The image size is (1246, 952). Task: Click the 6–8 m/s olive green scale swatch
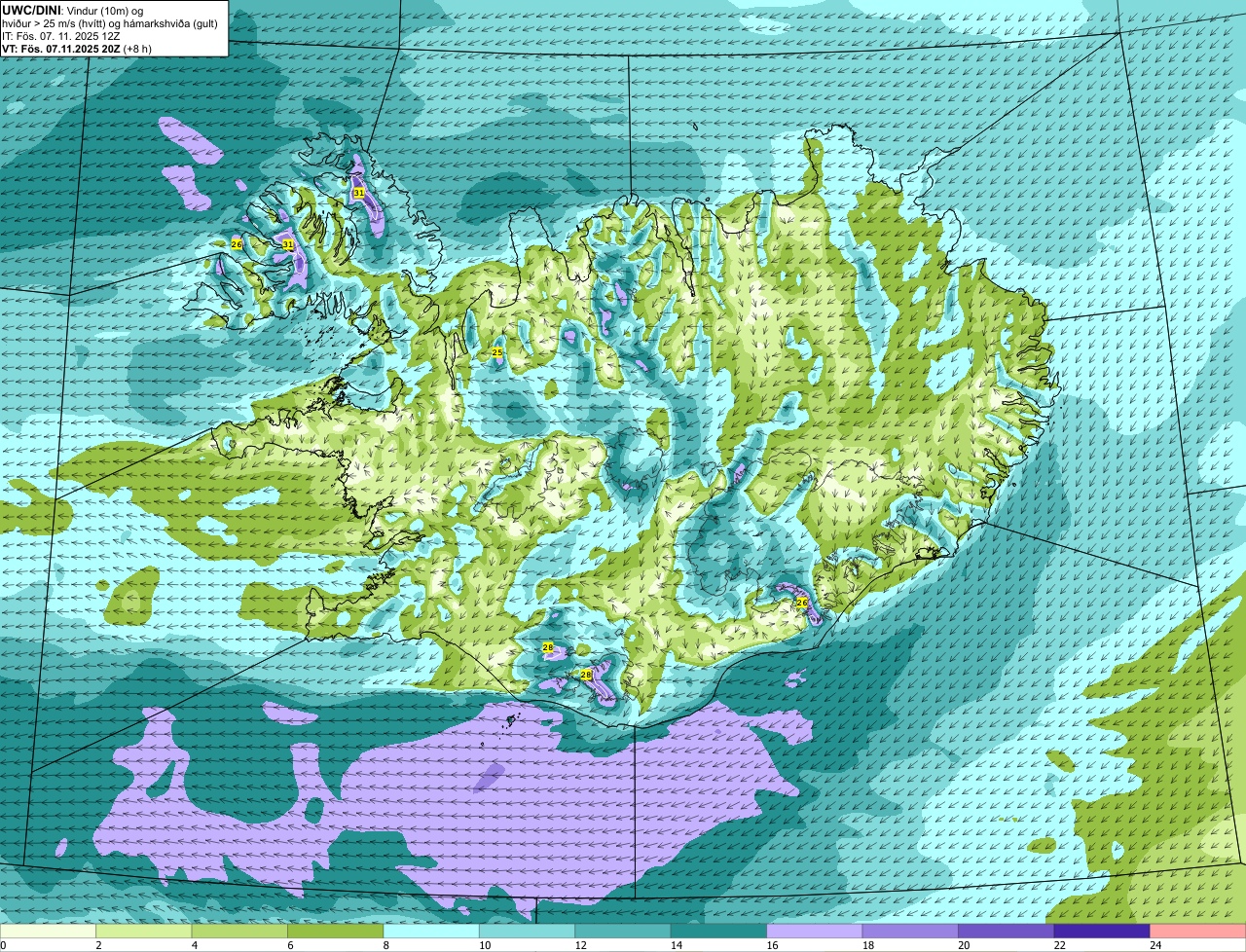[336, 932]
